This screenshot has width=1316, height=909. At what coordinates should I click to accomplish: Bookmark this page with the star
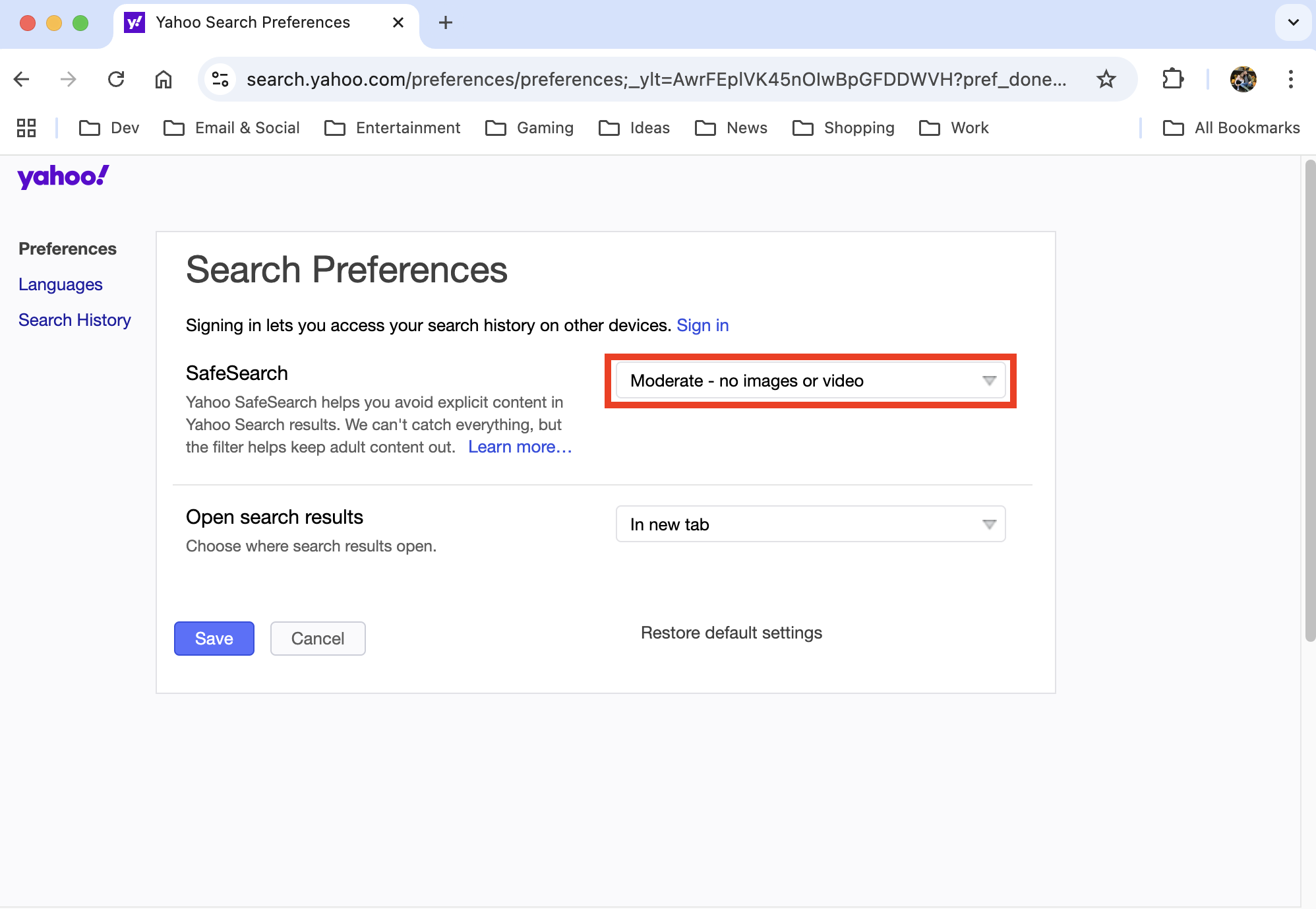[1106, 80]
